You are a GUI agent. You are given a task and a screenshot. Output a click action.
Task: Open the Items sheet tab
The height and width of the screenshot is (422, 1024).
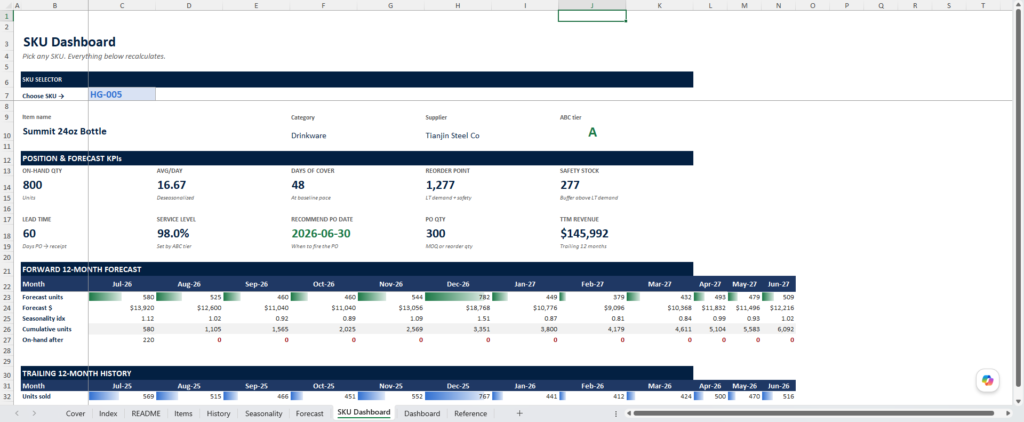[x=183, y=414]
